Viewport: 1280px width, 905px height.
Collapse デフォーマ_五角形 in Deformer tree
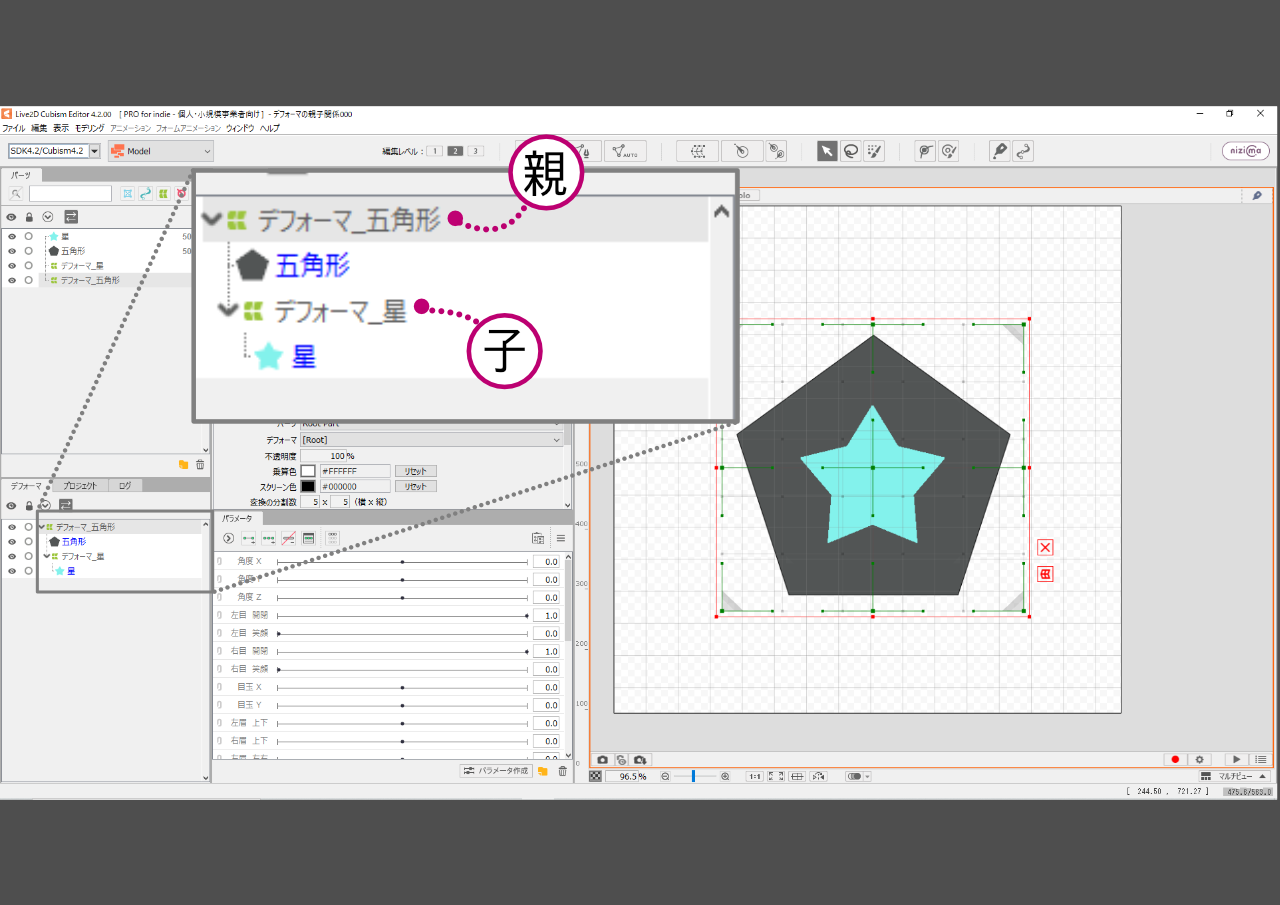tap(42, 527)
